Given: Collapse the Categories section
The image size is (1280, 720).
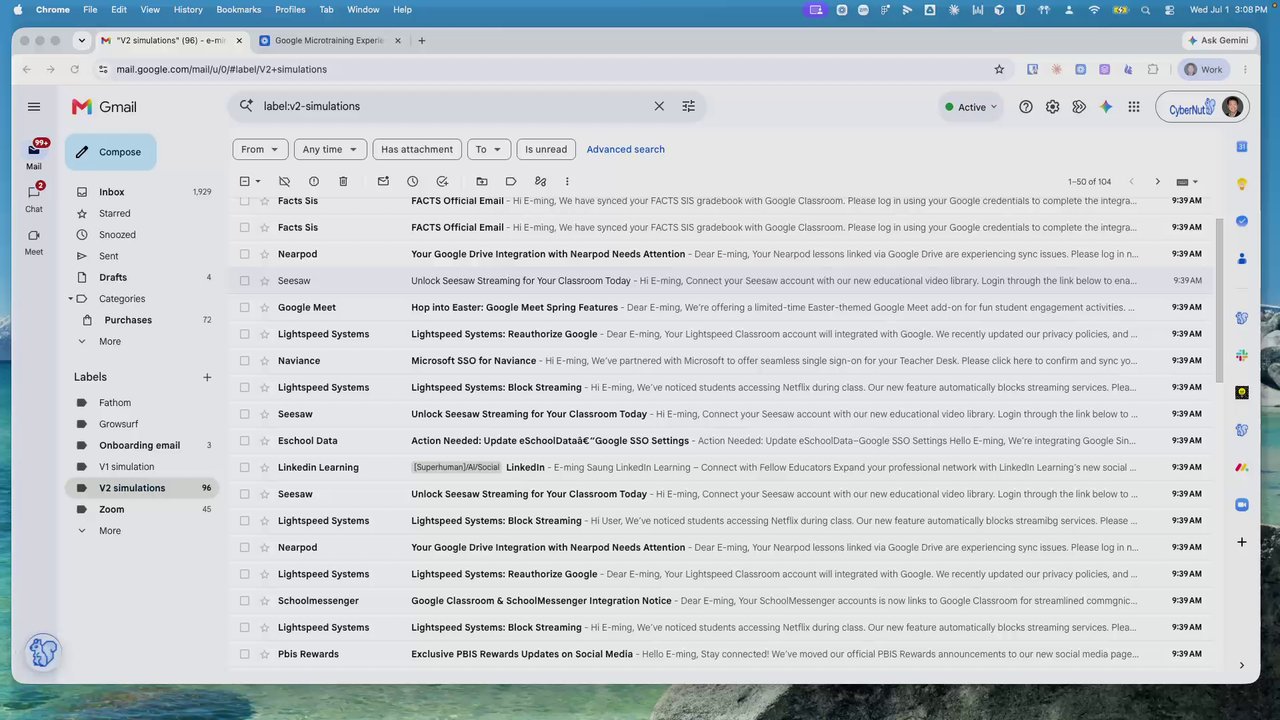Looking at the screenshot, I should [x=71, y=299].
